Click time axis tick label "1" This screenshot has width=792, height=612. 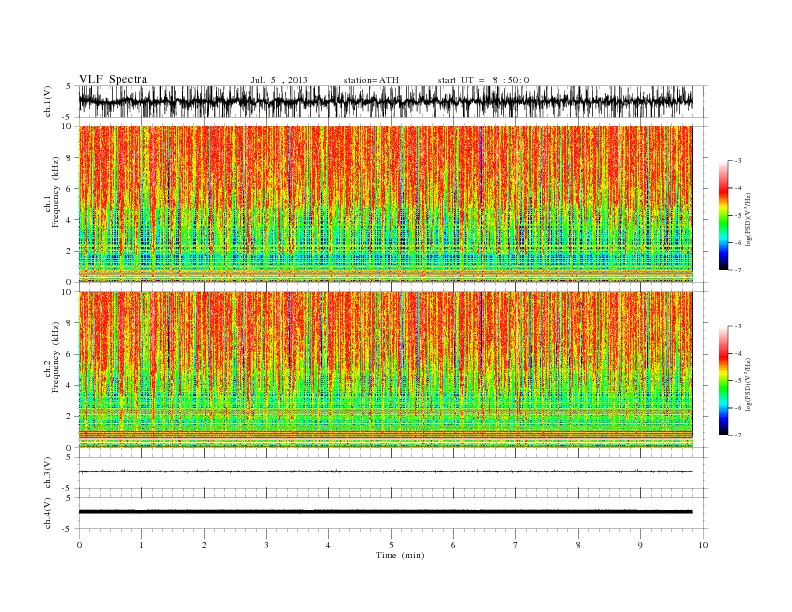point(141,545)
